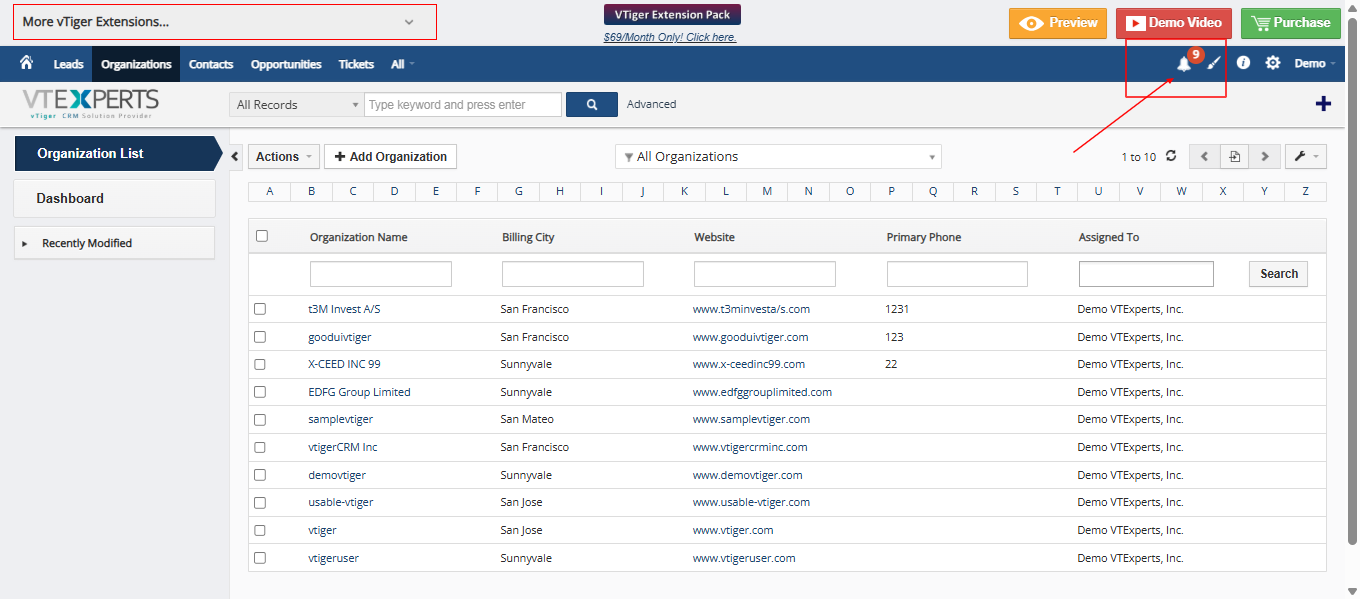Image resolution: width=1360 pixels, height=599 pixels.
Task: Open the settings gear icon
Action: [1273, 63]
